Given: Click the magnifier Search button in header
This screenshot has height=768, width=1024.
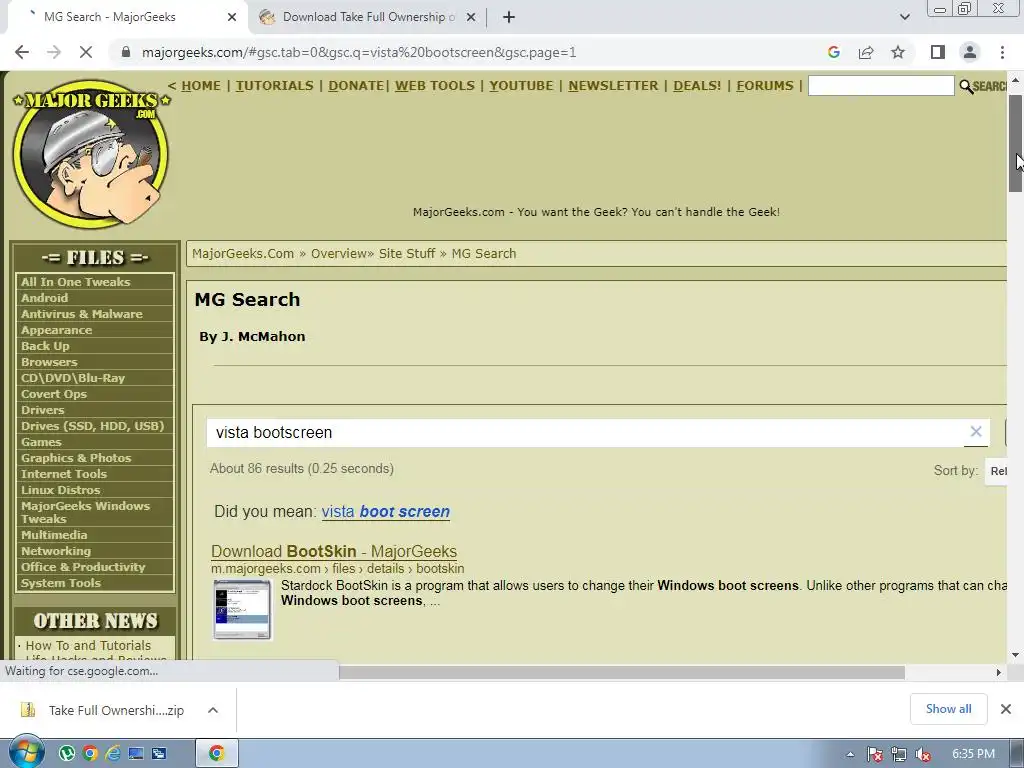Looking at the screenshot, I should coord(982,86).
